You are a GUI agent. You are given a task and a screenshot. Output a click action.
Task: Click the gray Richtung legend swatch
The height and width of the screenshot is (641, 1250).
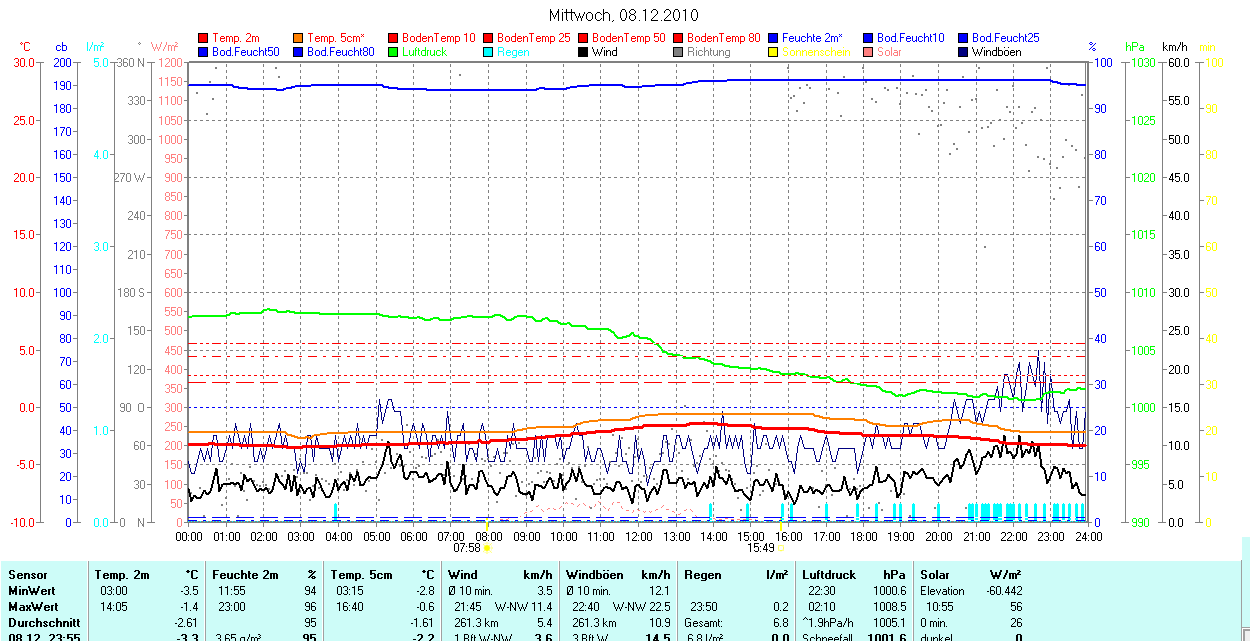point(678,51)
